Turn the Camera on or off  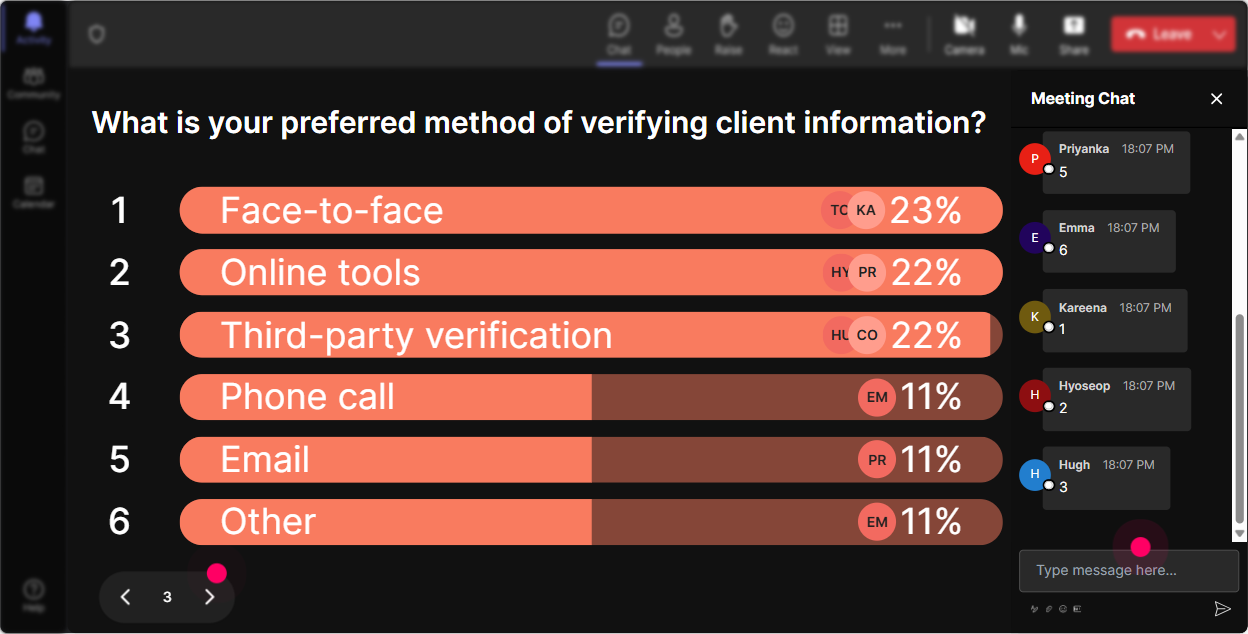964,34
